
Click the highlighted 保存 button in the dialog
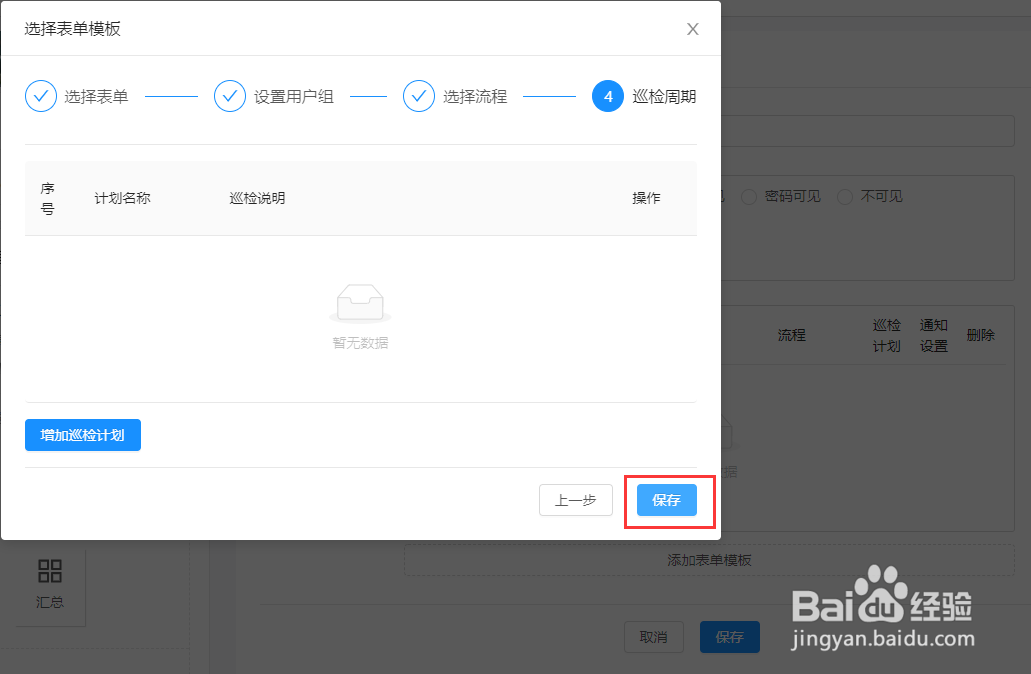coord(665,500)
